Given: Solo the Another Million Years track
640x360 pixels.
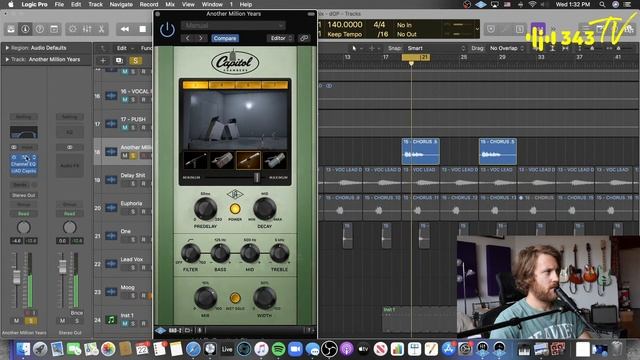Looking at the screenshot, I should [x=133, y=156].
